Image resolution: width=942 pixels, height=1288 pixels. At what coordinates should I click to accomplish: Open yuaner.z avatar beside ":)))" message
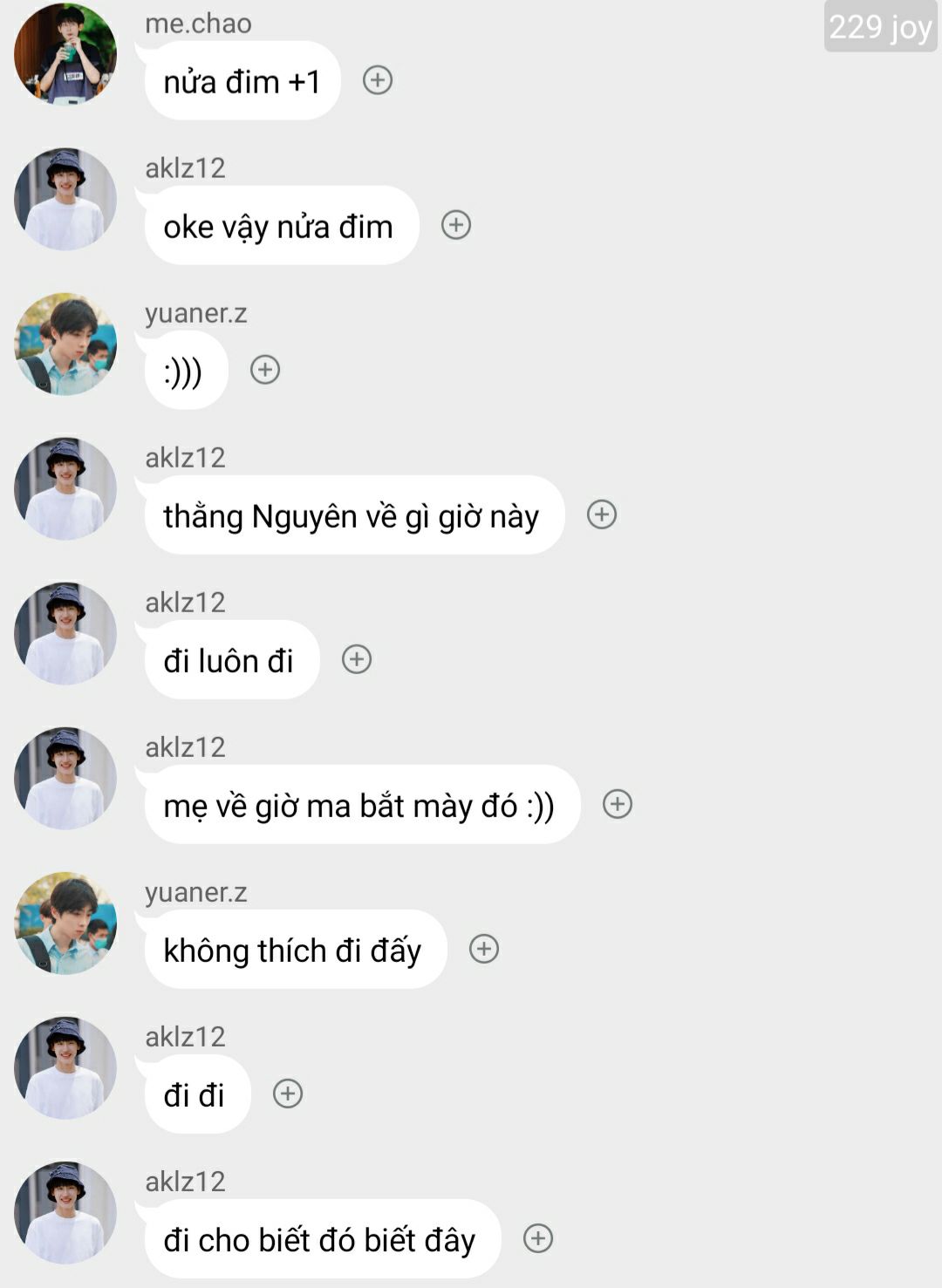(65, 344)
